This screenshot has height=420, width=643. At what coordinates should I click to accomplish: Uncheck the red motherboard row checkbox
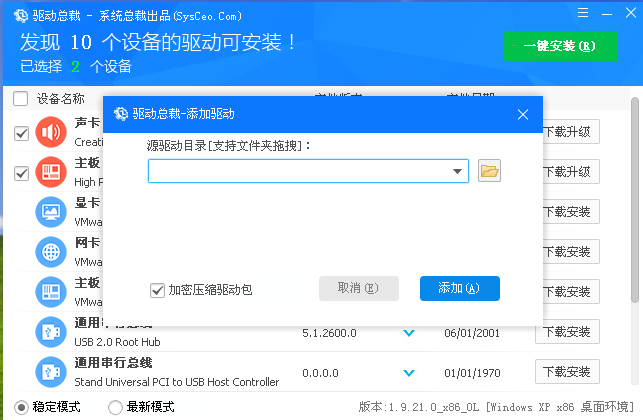coord(21,173)
